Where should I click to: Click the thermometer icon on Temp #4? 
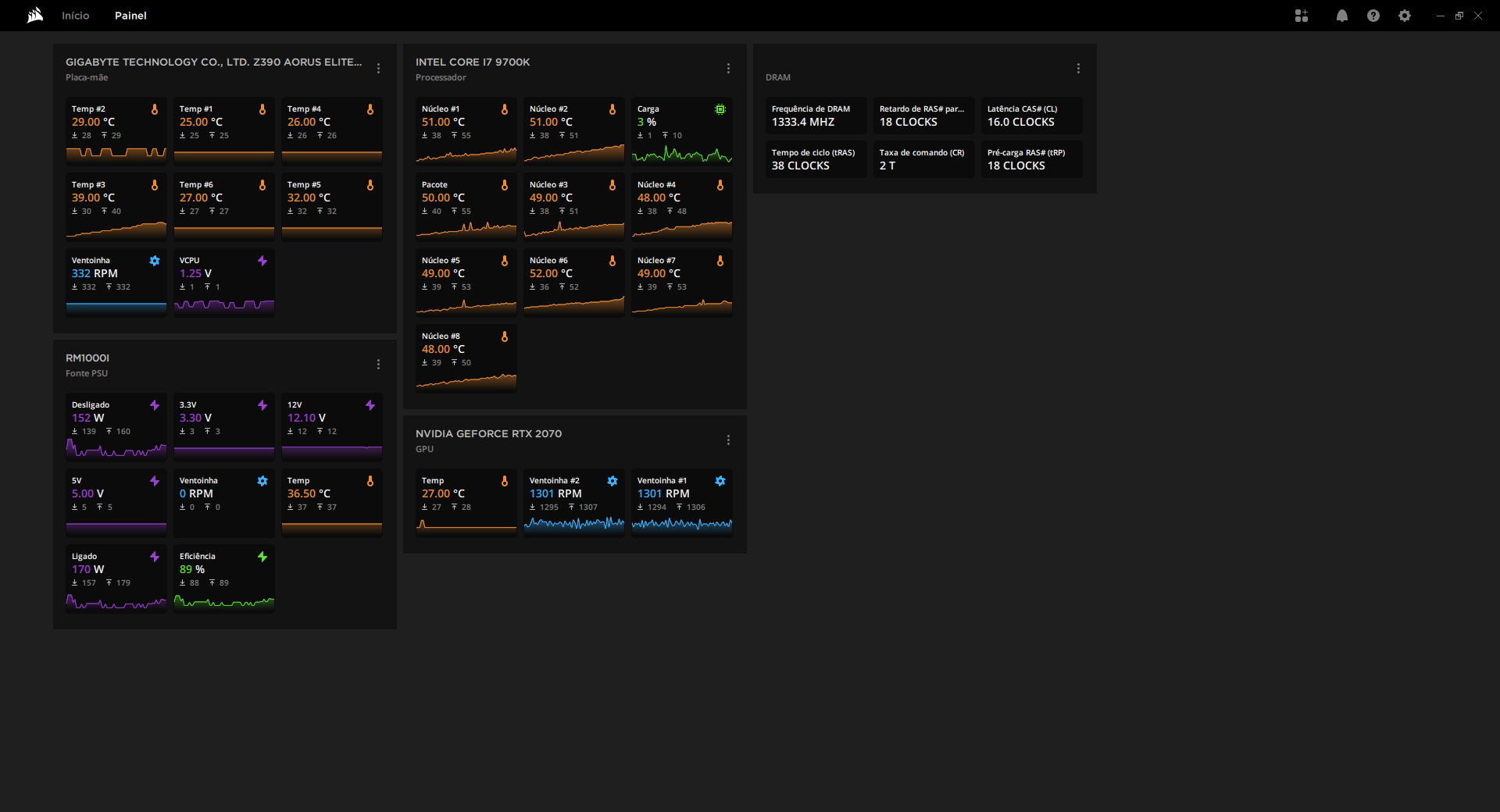(x=370, y=109)
